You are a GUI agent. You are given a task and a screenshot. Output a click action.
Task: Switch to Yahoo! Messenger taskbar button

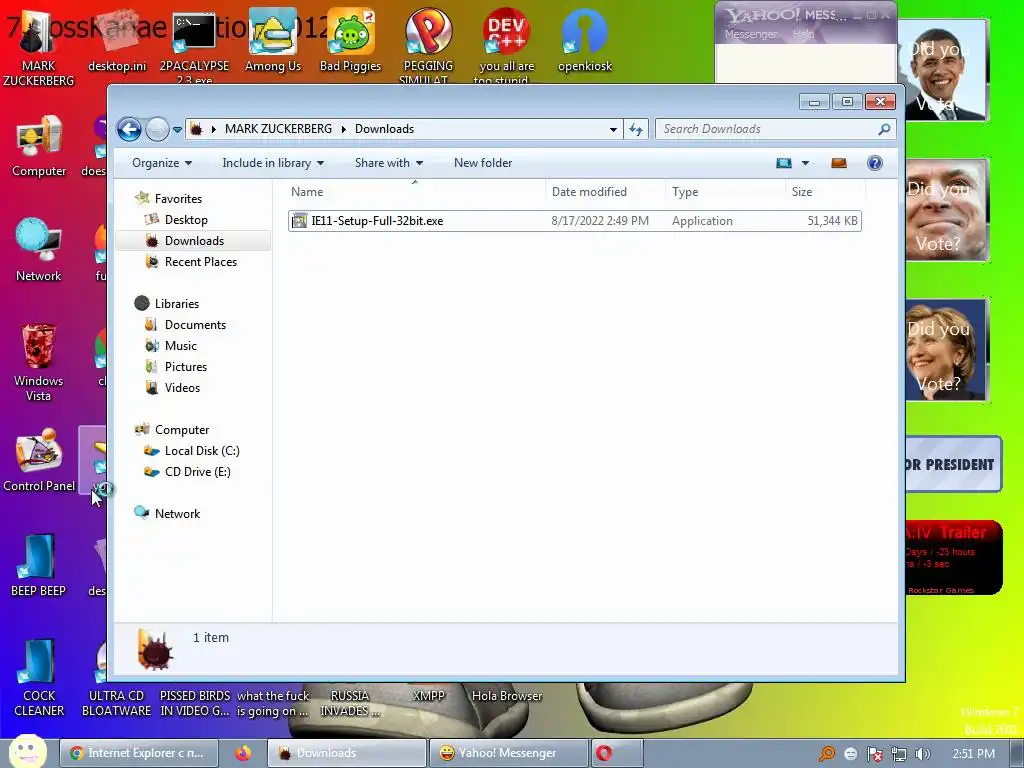[507, 753]
